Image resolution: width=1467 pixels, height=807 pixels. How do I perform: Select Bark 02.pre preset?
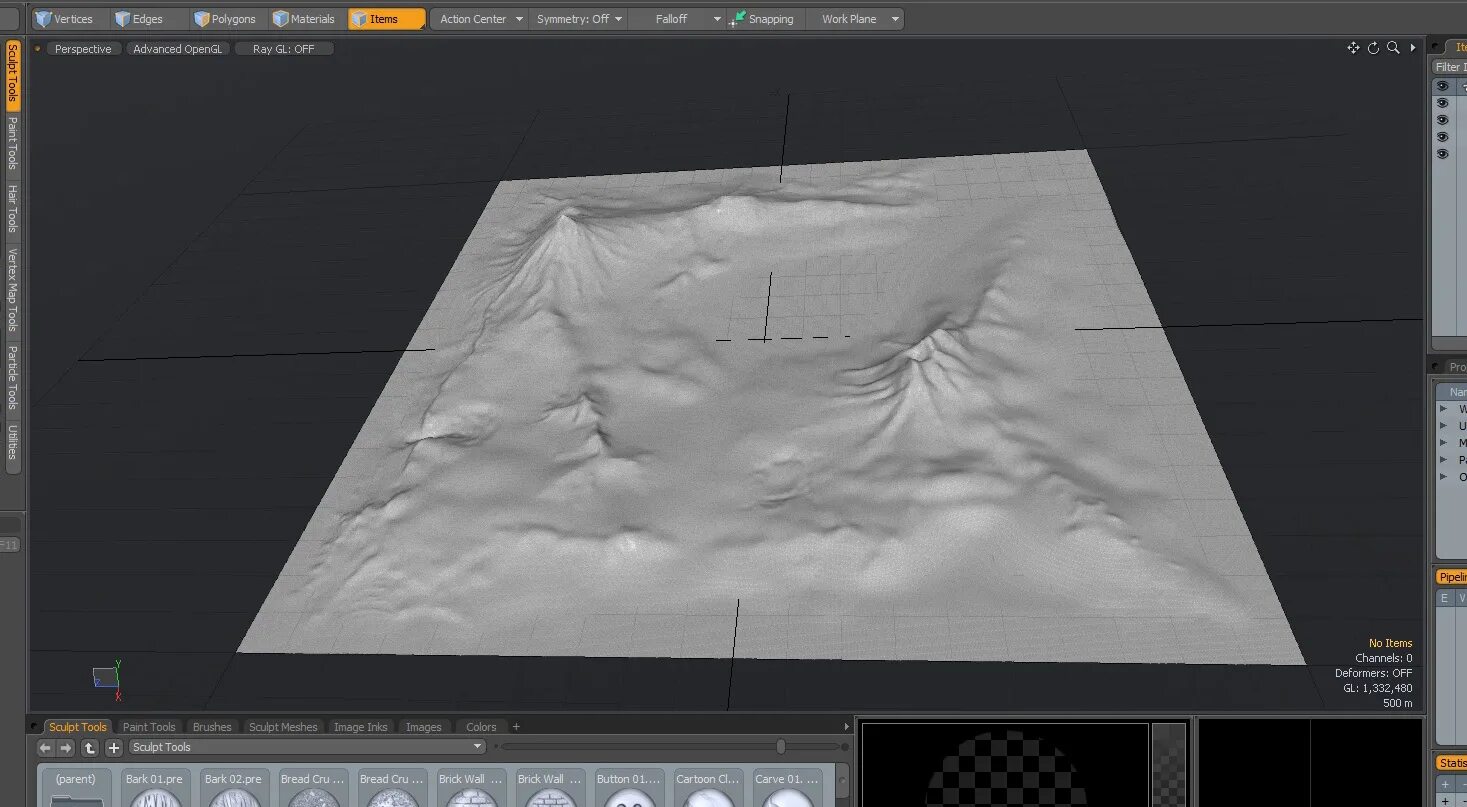tap(233, 786)
